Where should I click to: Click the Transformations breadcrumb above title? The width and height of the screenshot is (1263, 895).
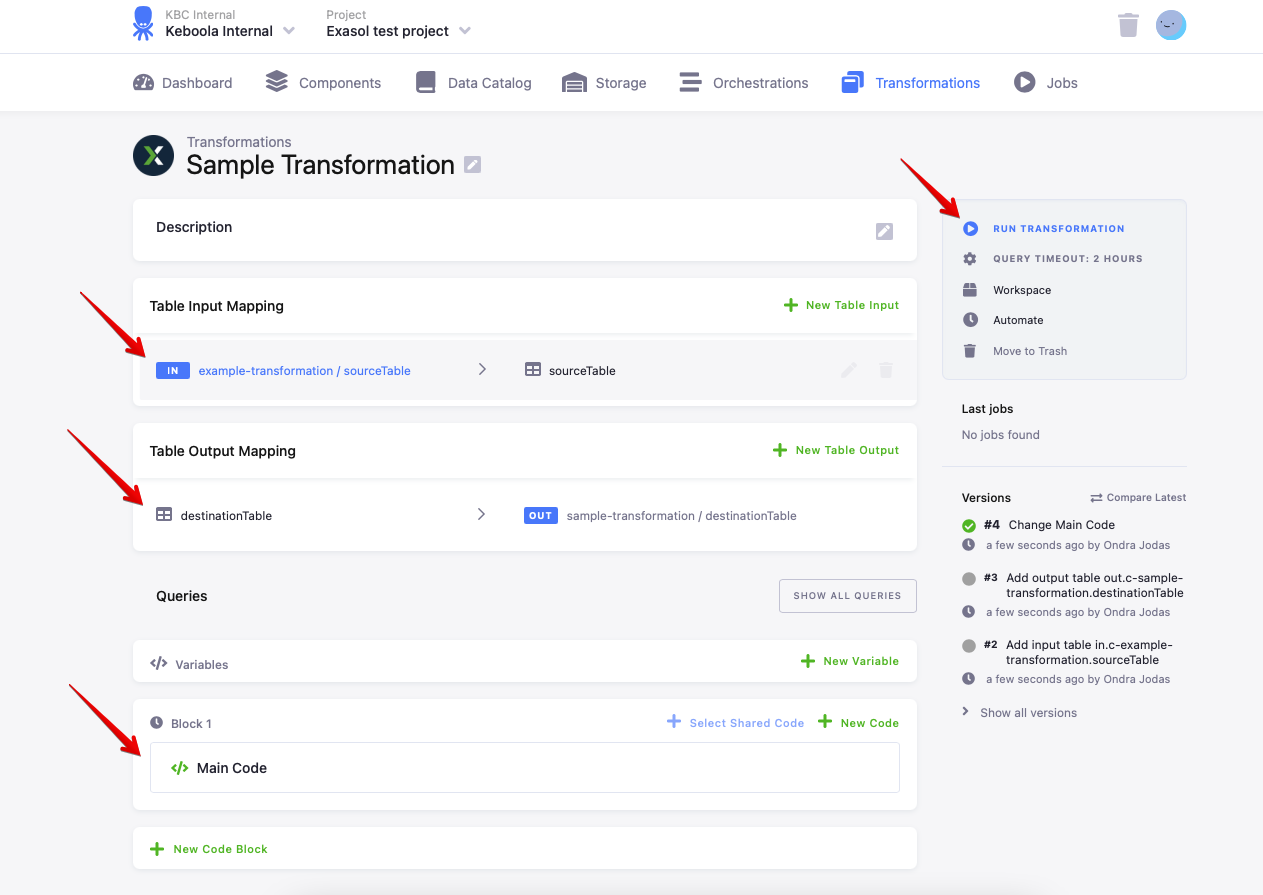pos(239,142)
